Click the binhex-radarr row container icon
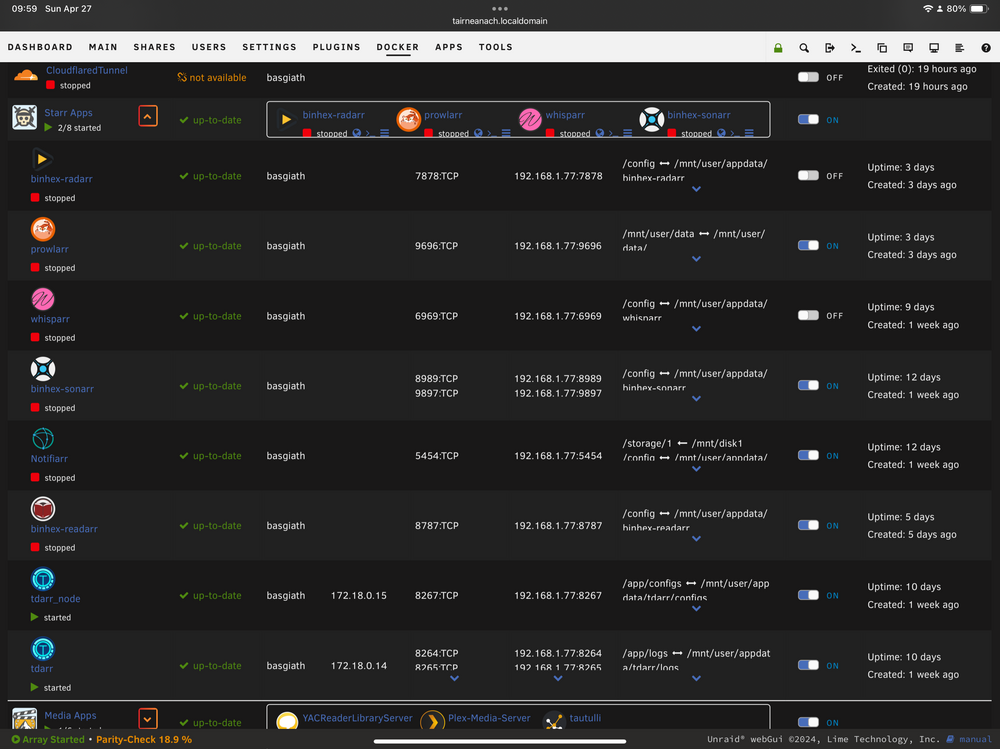This screenshot has height=749, width=1000. (42, 159)
